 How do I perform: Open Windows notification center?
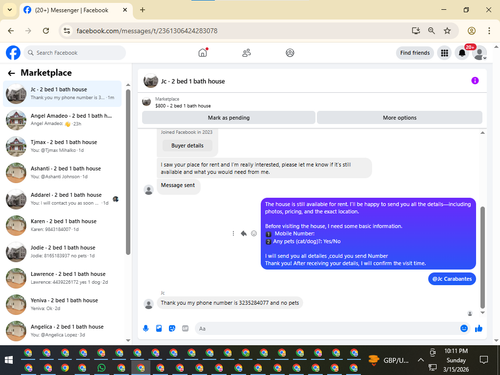tap(483, 360)
